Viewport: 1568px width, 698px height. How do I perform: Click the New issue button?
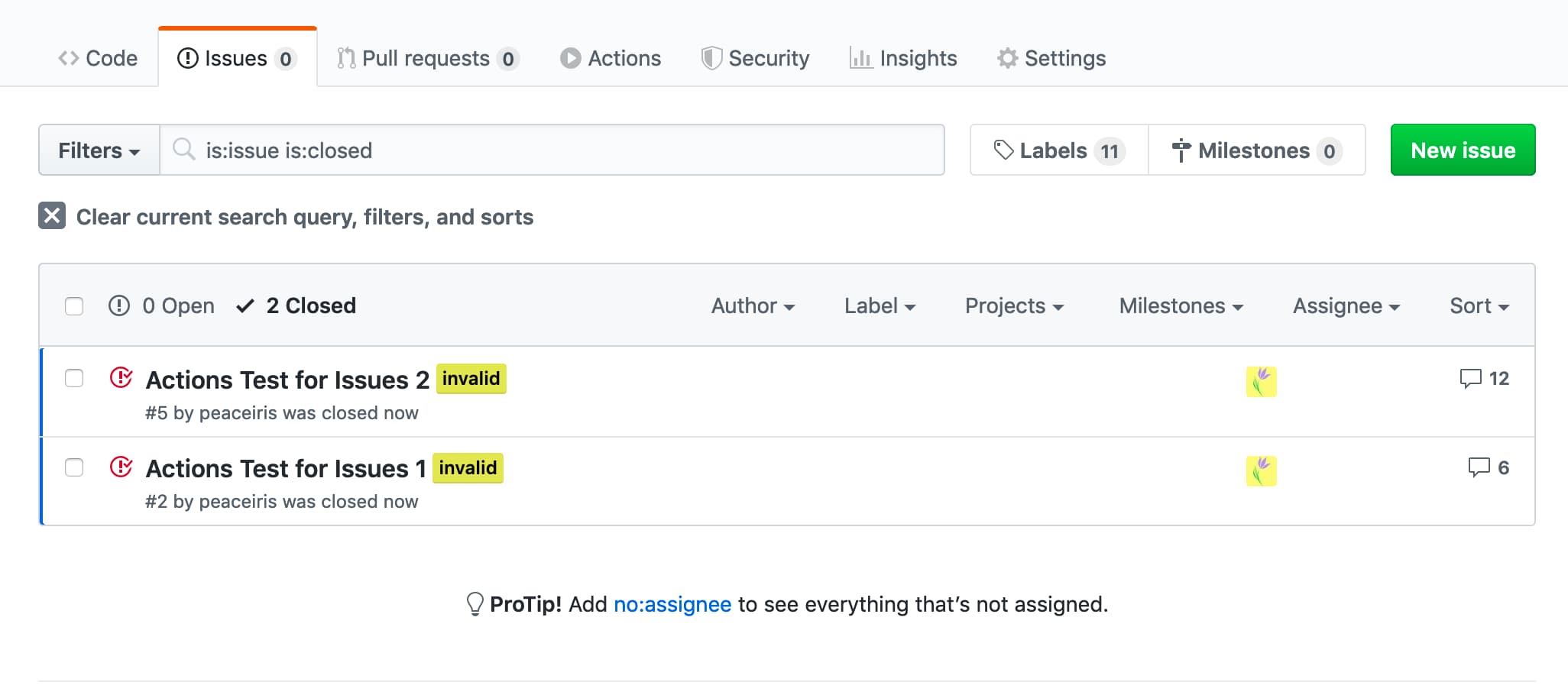click(x=1462, y=150)
